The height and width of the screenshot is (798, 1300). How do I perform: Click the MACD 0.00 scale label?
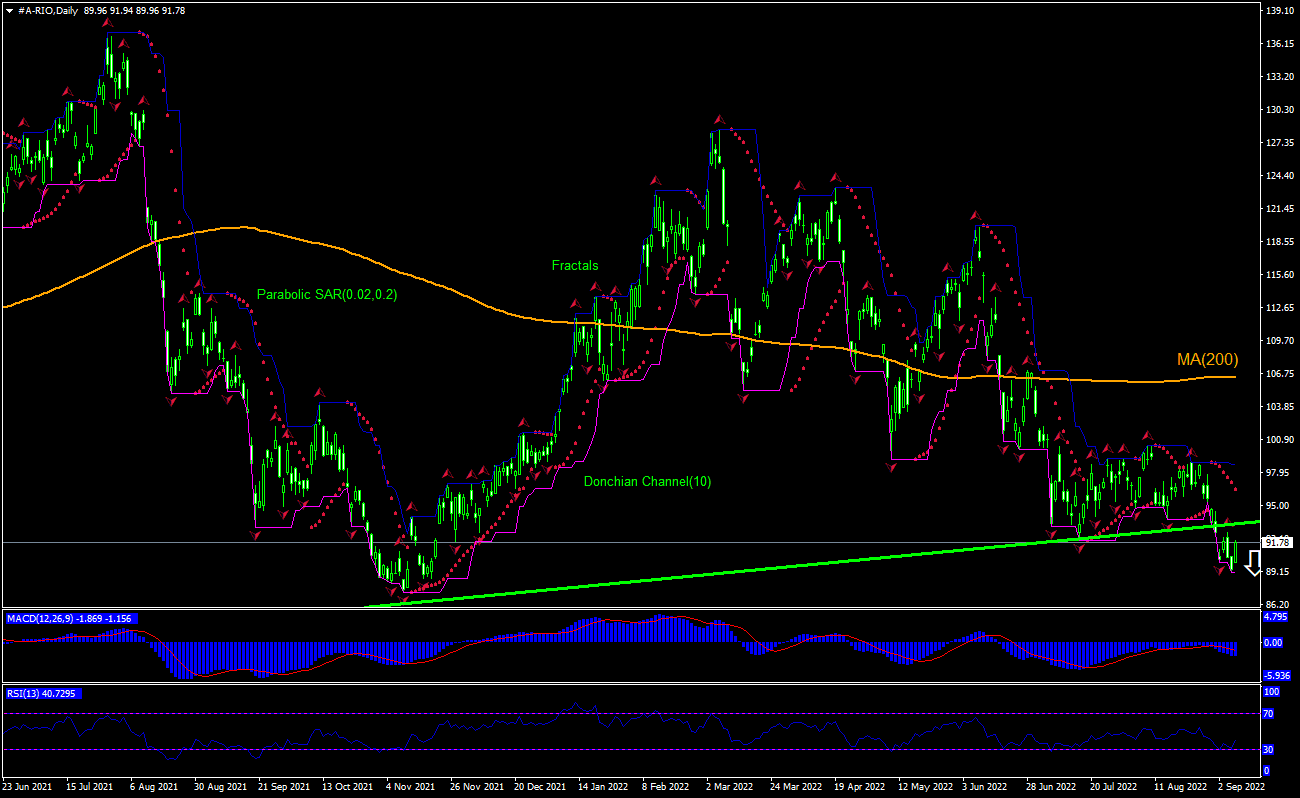click(1273, 643)
